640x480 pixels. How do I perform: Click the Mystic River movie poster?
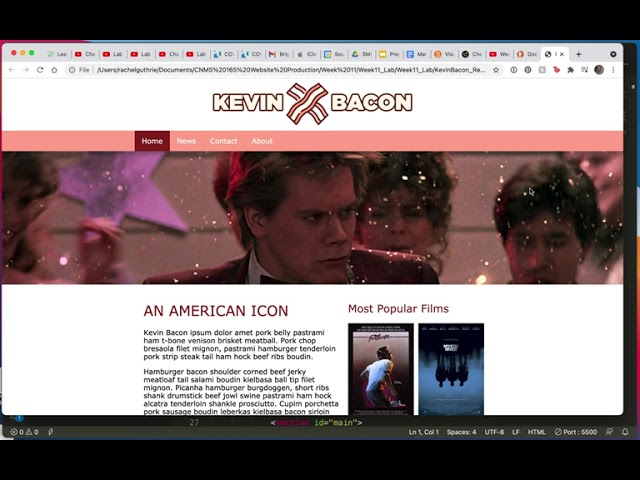451,369
